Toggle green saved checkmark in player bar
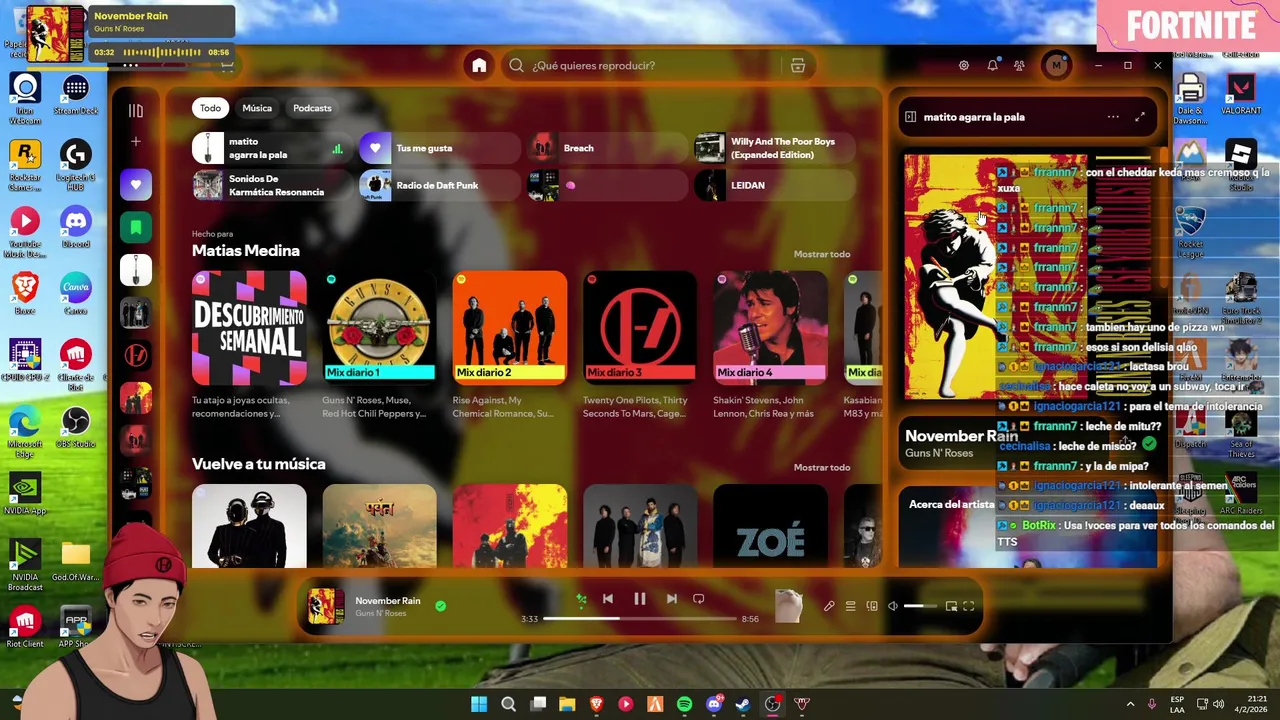The image size is (1280, 720). click(x=440, y=606)
